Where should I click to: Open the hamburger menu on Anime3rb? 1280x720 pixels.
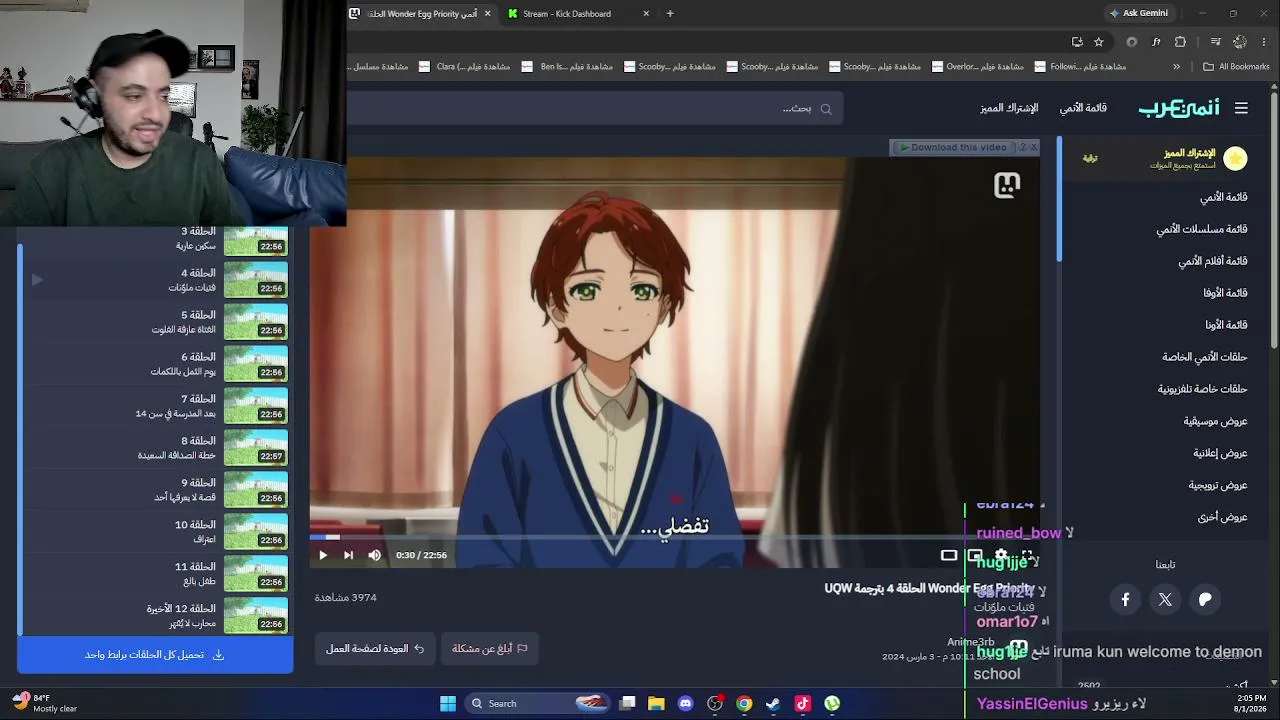[1241, 108]
